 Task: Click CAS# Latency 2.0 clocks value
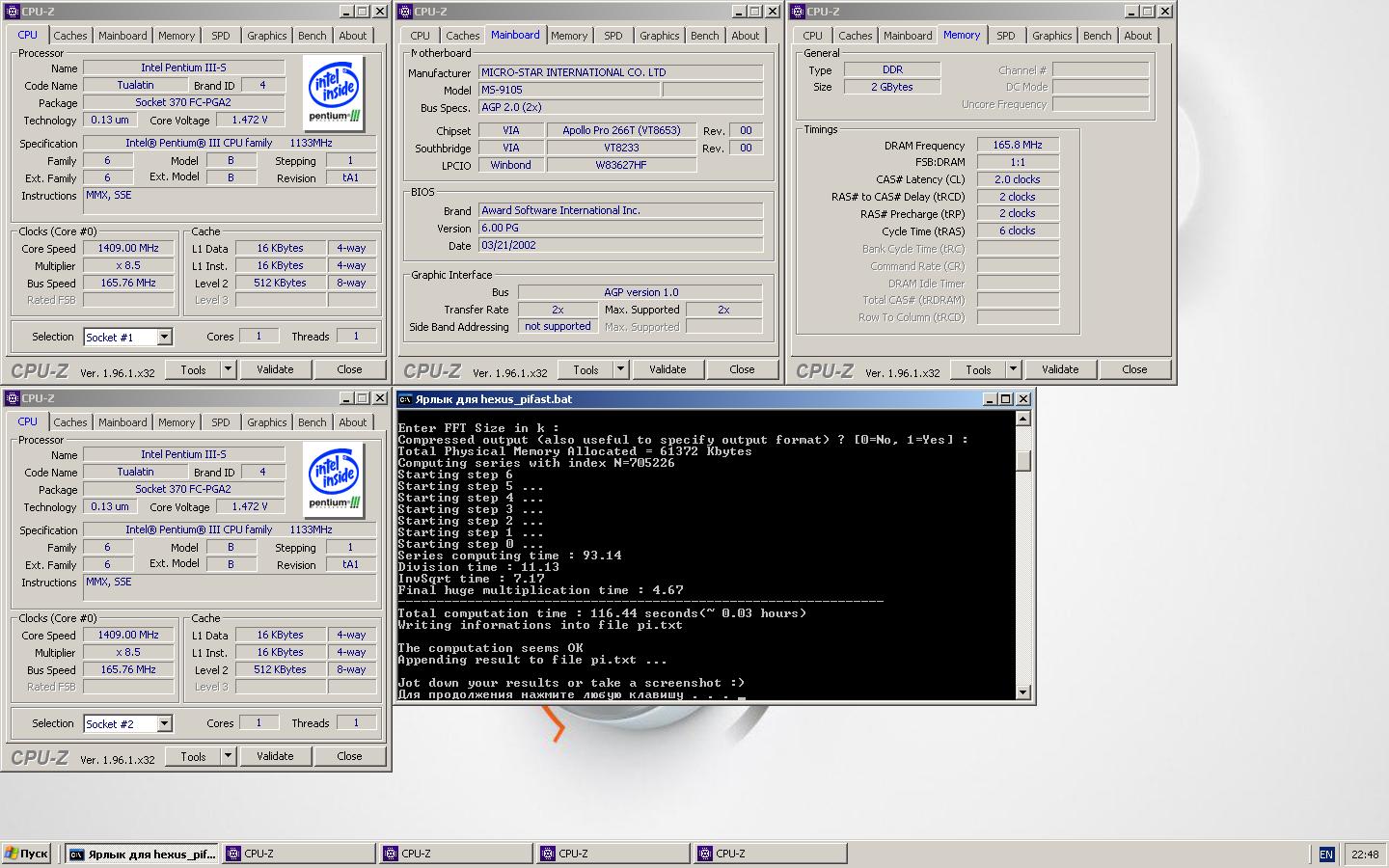[x=1018, y=179]
